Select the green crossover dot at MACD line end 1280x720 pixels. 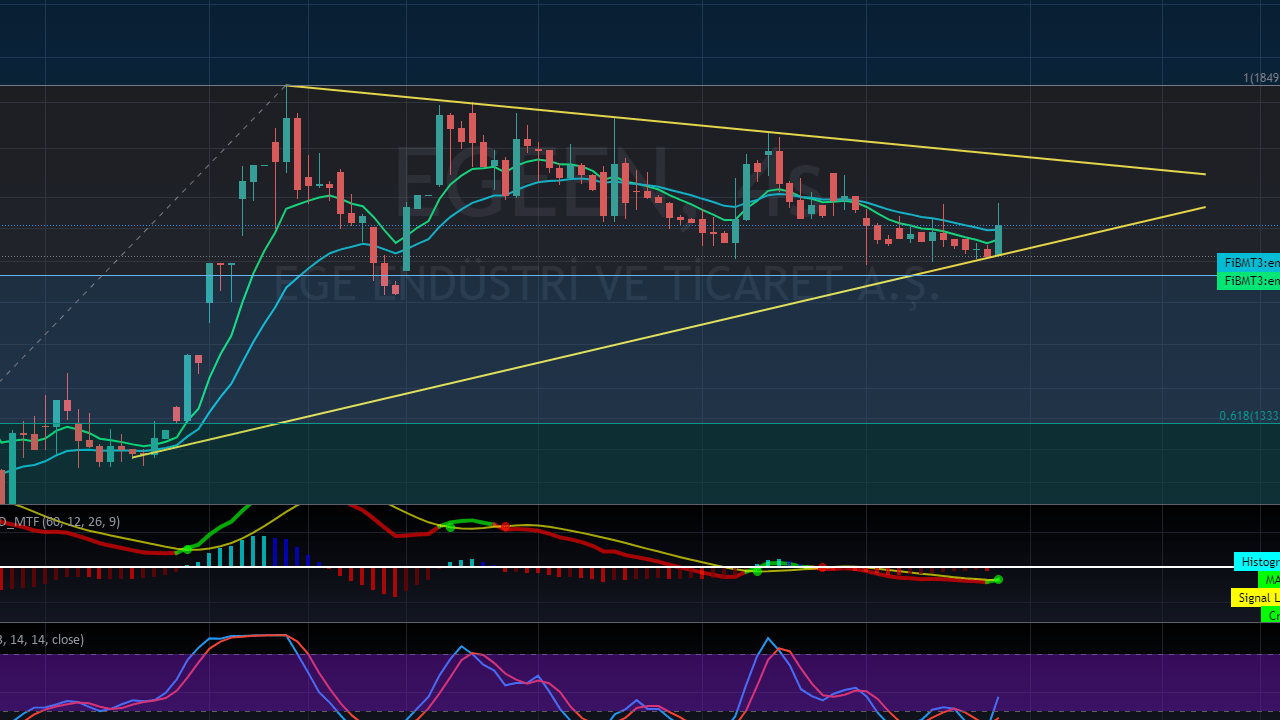pyautogui.click(x=998, y=580)
